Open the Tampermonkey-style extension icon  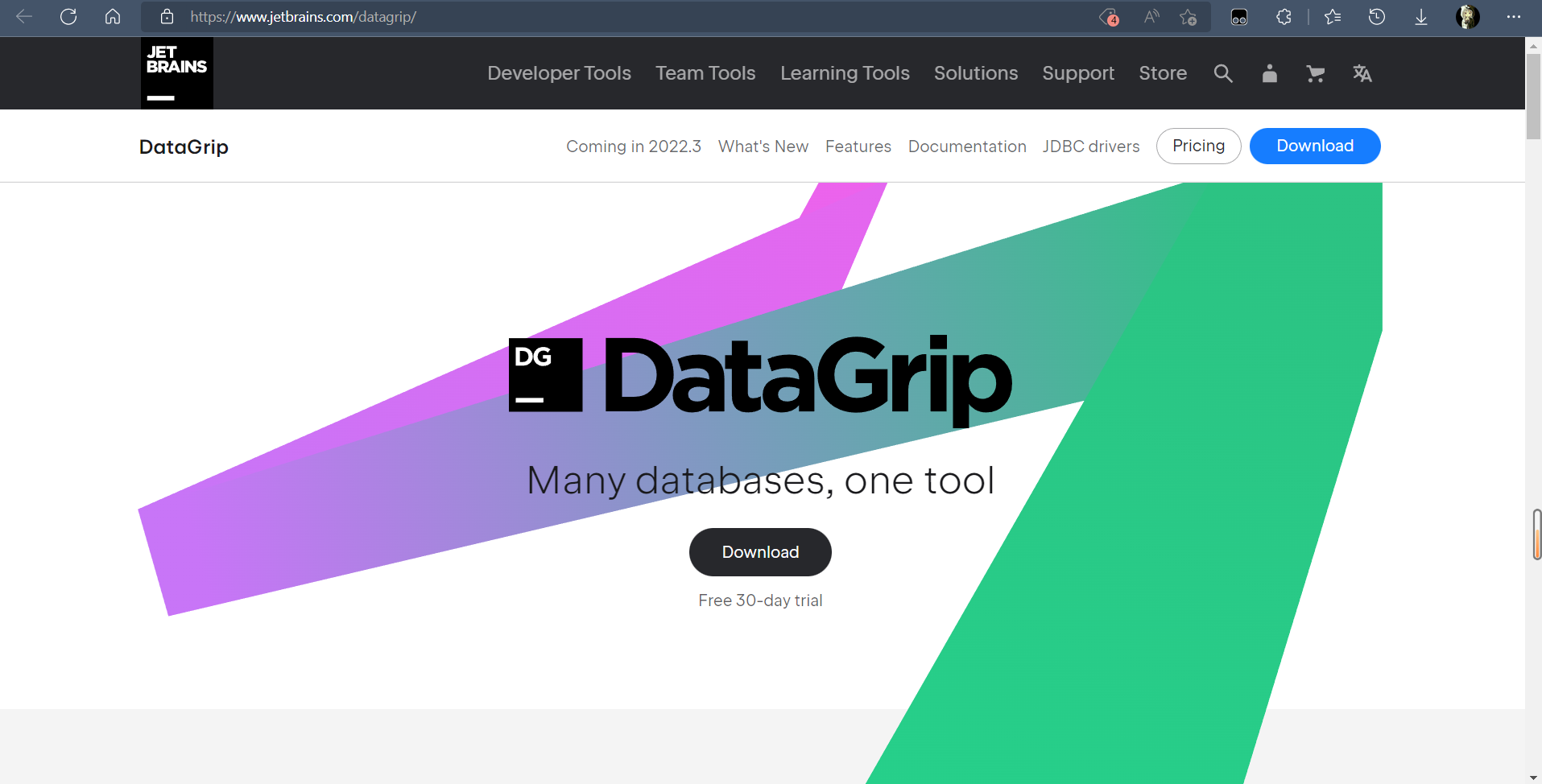click(x=1239, y=17)
